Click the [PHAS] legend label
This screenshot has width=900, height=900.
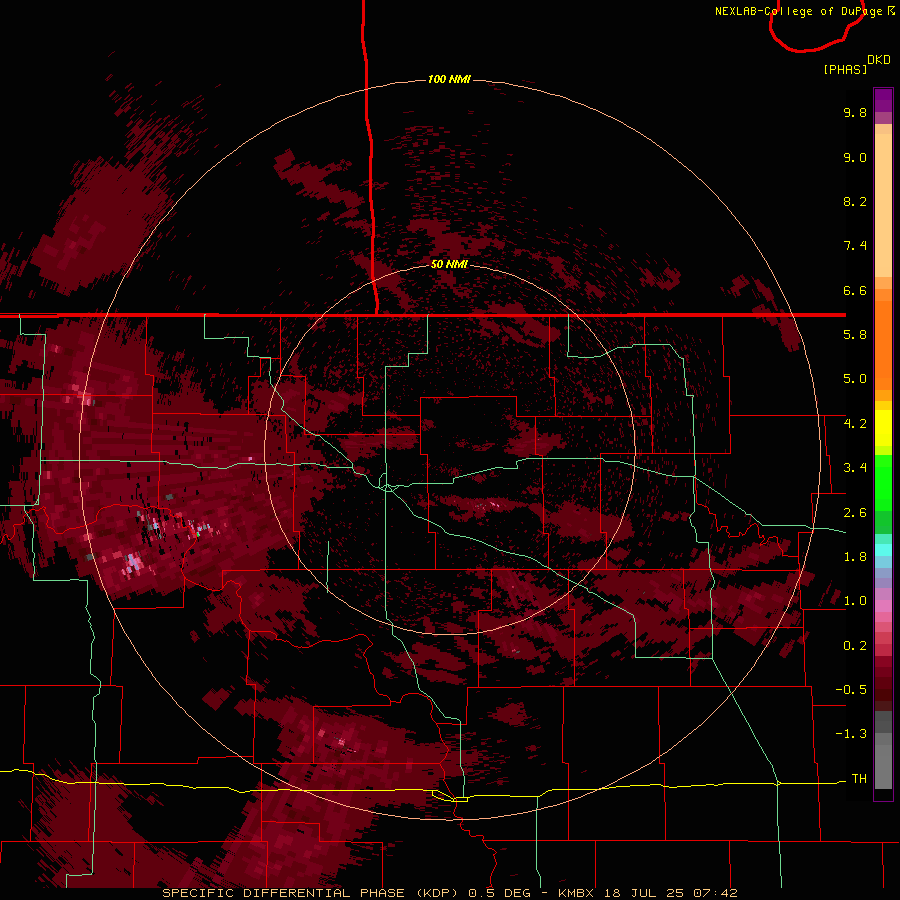pos(845,69)
